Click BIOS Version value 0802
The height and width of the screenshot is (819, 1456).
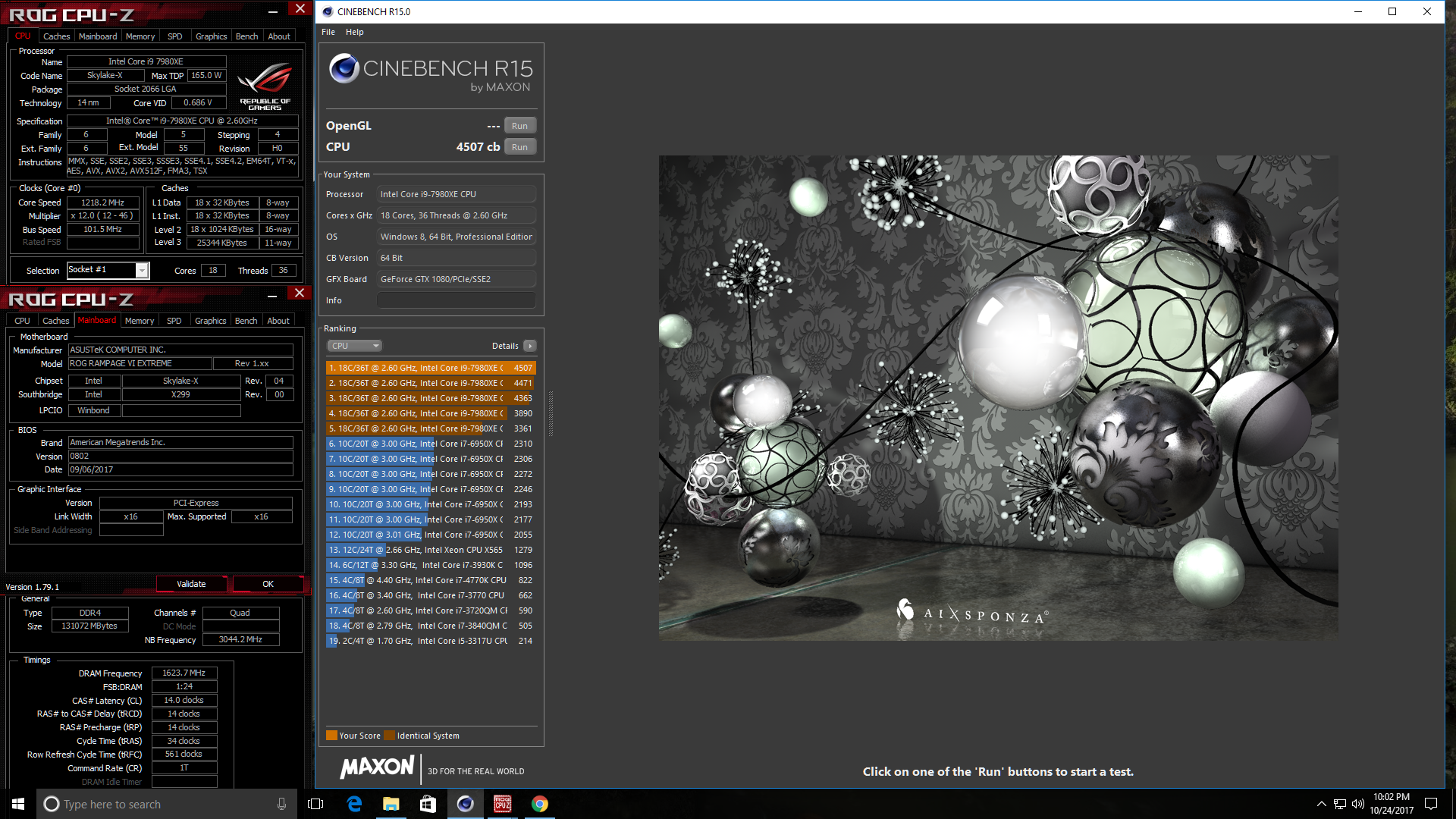tap(180, 456)
